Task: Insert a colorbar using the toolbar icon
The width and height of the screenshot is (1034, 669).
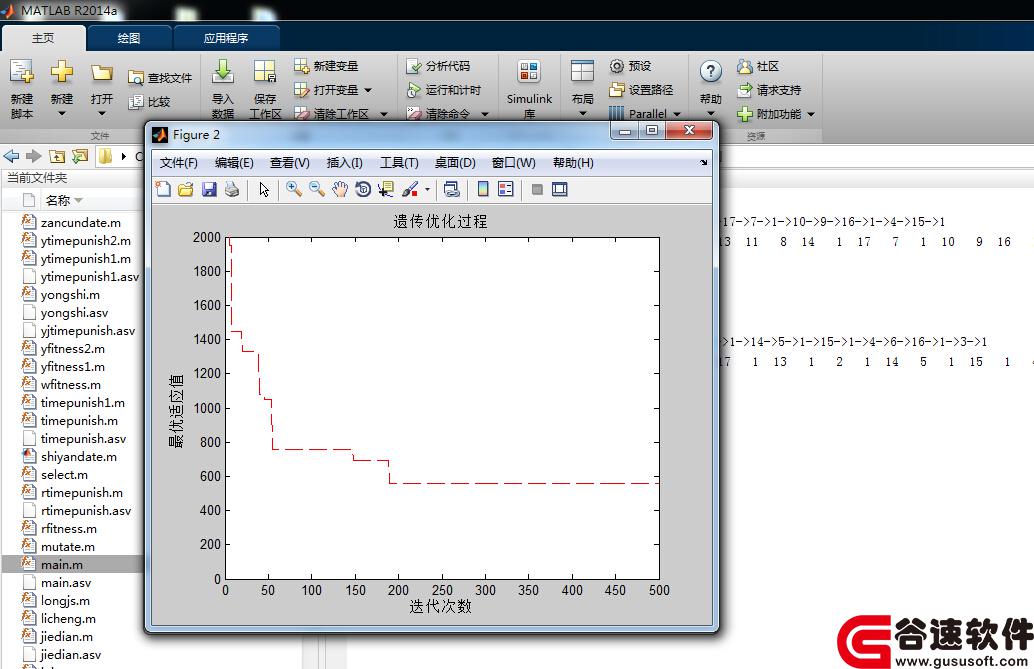Action: [483, 189]
